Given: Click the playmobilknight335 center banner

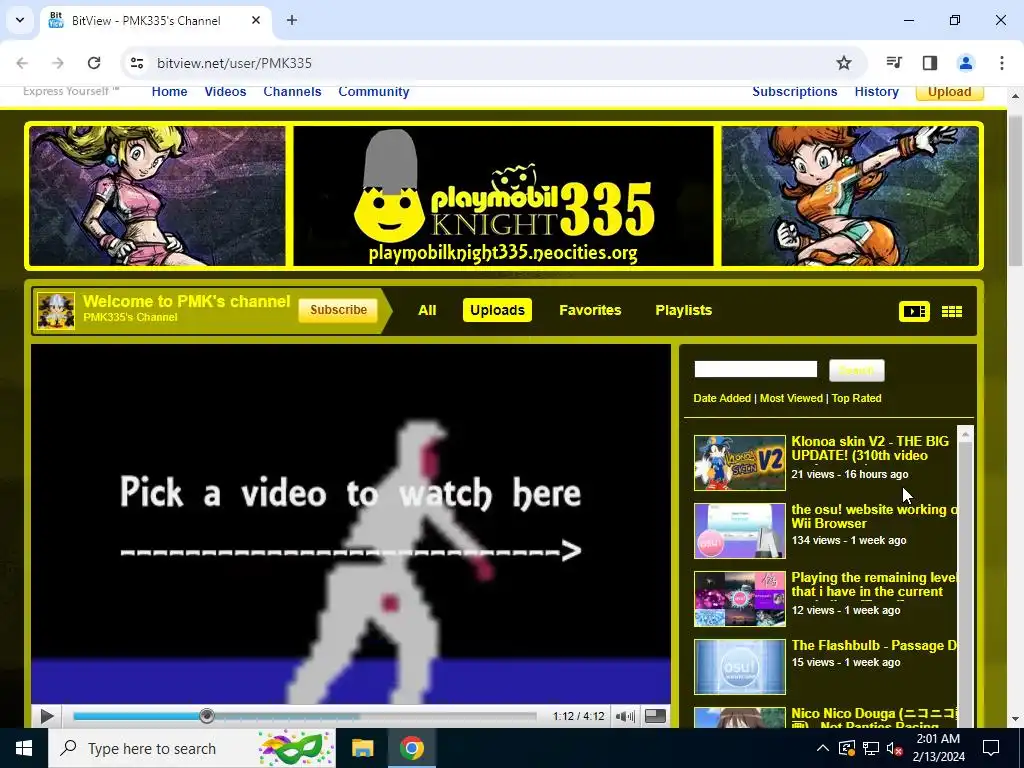Looking at the screenshot, I should (503, 196).
